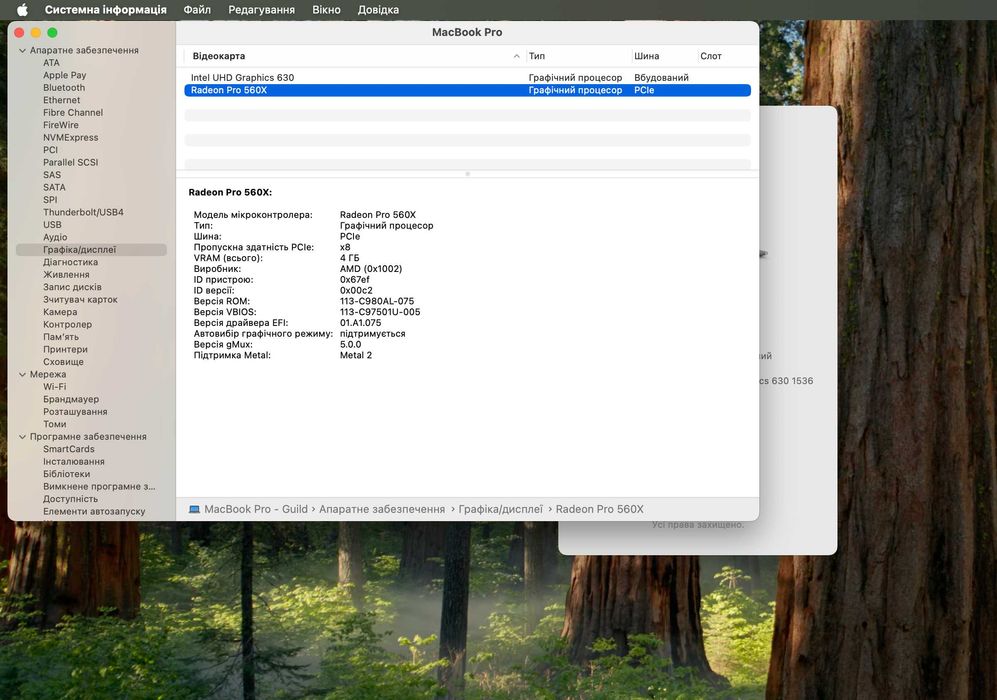
Task: Click the pane splitter handle dot
Action: point(467,174)
